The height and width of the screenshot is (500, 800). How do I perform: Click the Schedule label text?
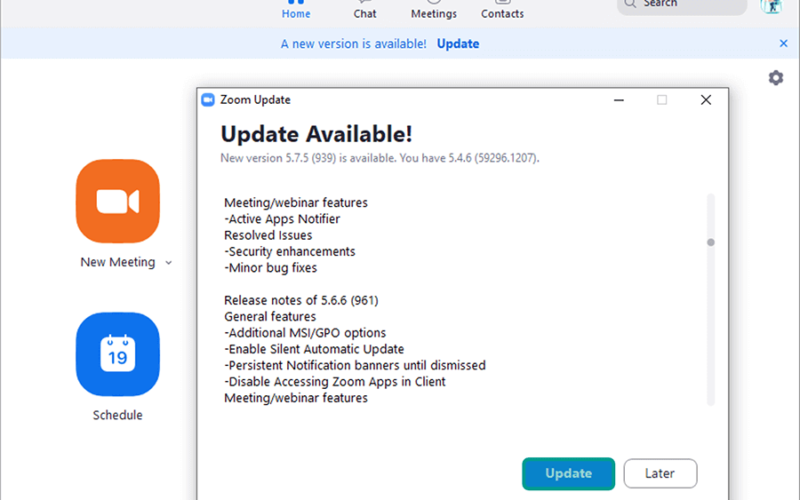tap(118, 415)
